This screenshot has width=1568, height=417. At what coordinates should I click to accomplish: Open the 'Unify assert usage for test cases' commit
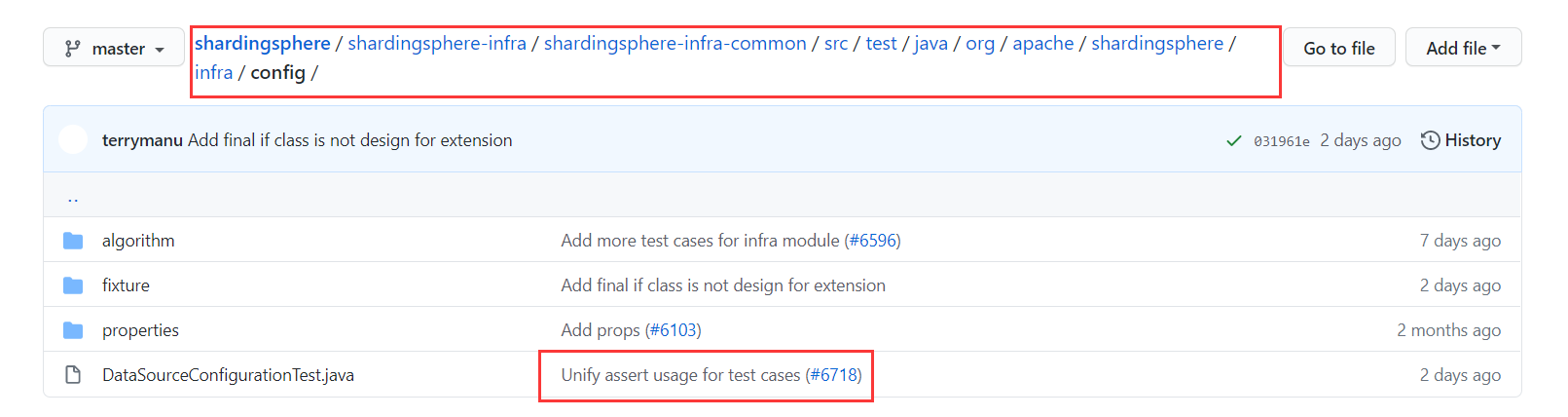pyautogui.click(x=680, y=375)
